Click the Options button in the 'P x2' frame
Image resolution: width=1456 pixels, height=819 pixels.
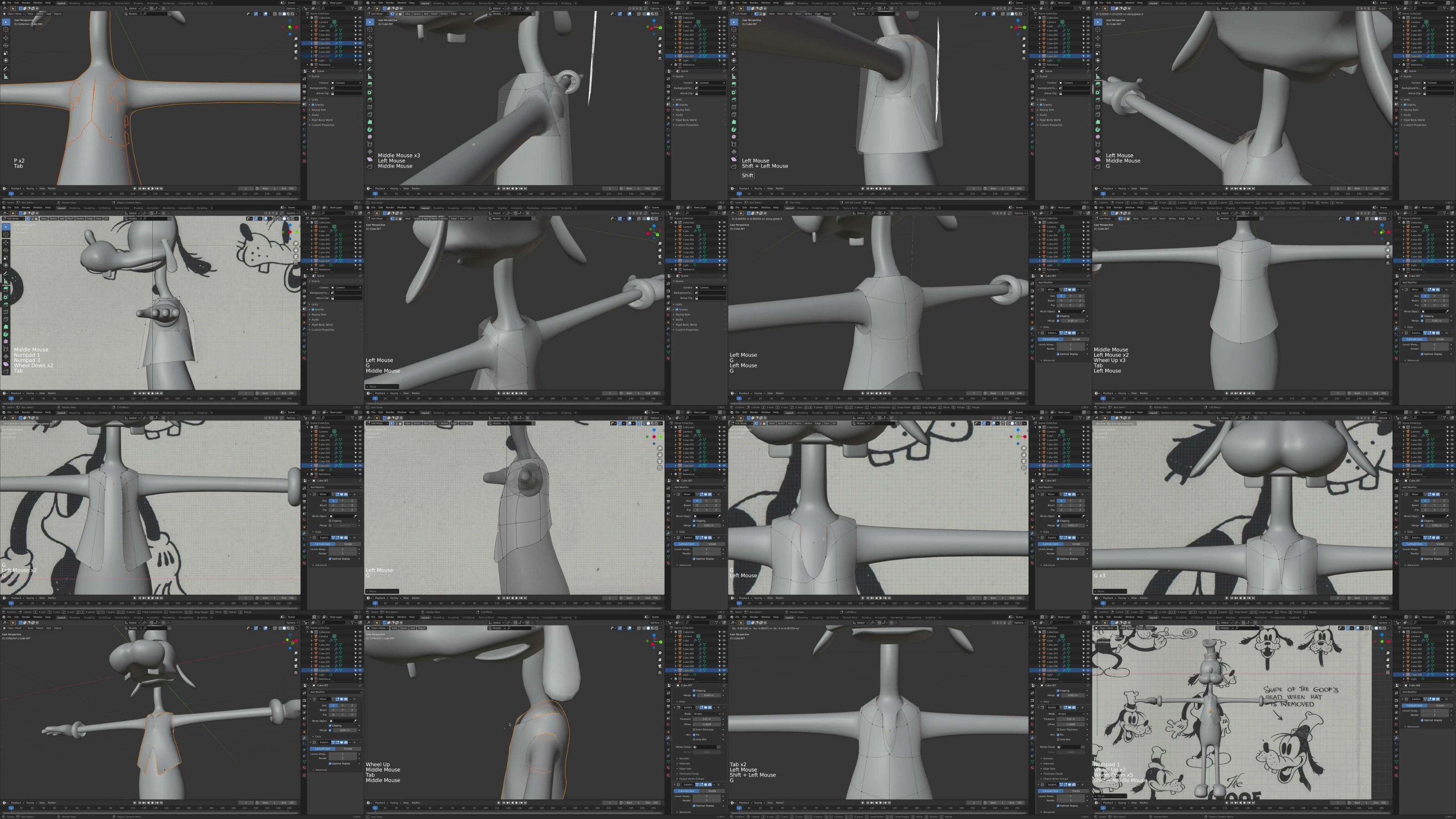click(292, 9)
